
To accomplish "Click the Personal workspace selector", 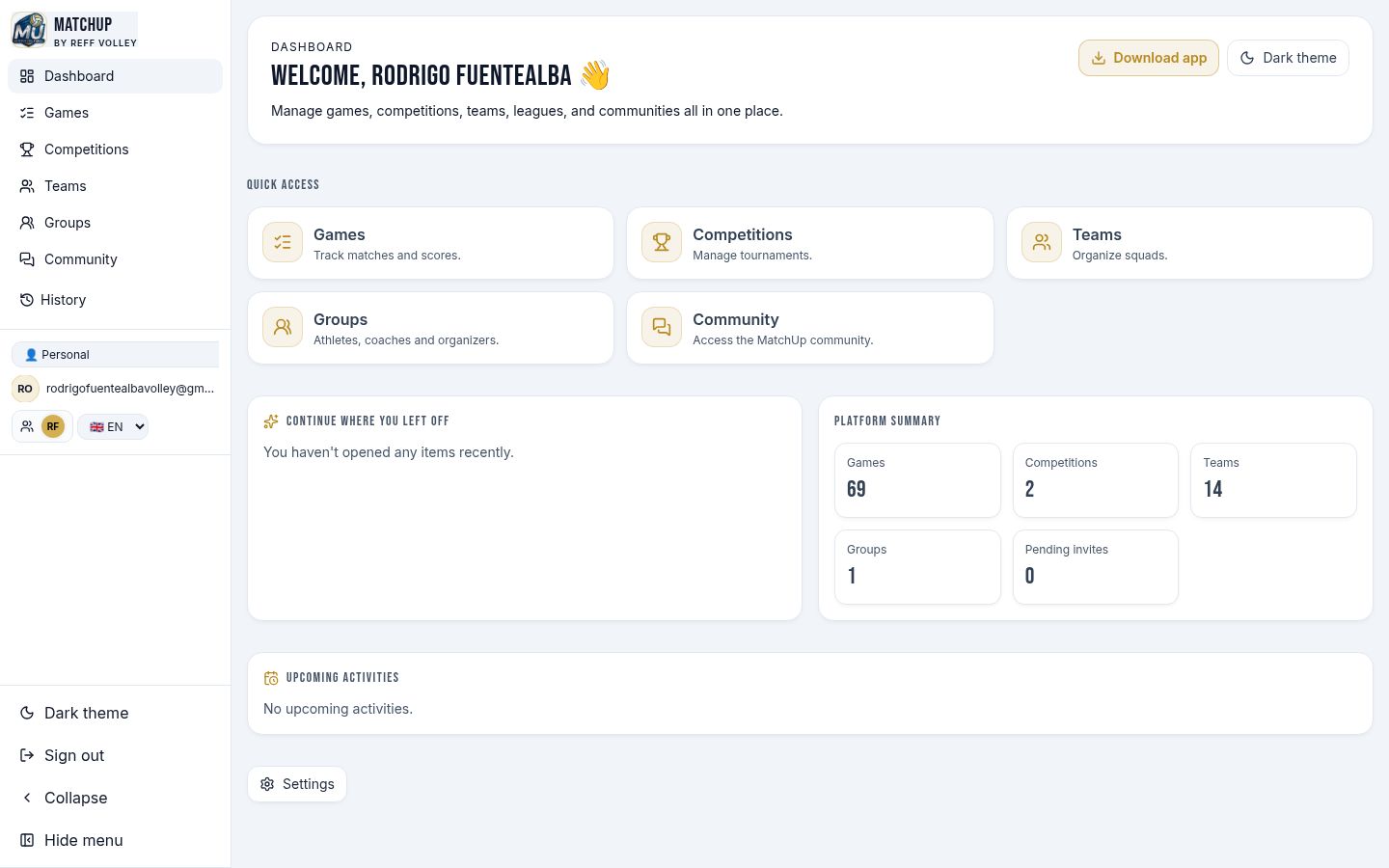I will pos(115,355).
